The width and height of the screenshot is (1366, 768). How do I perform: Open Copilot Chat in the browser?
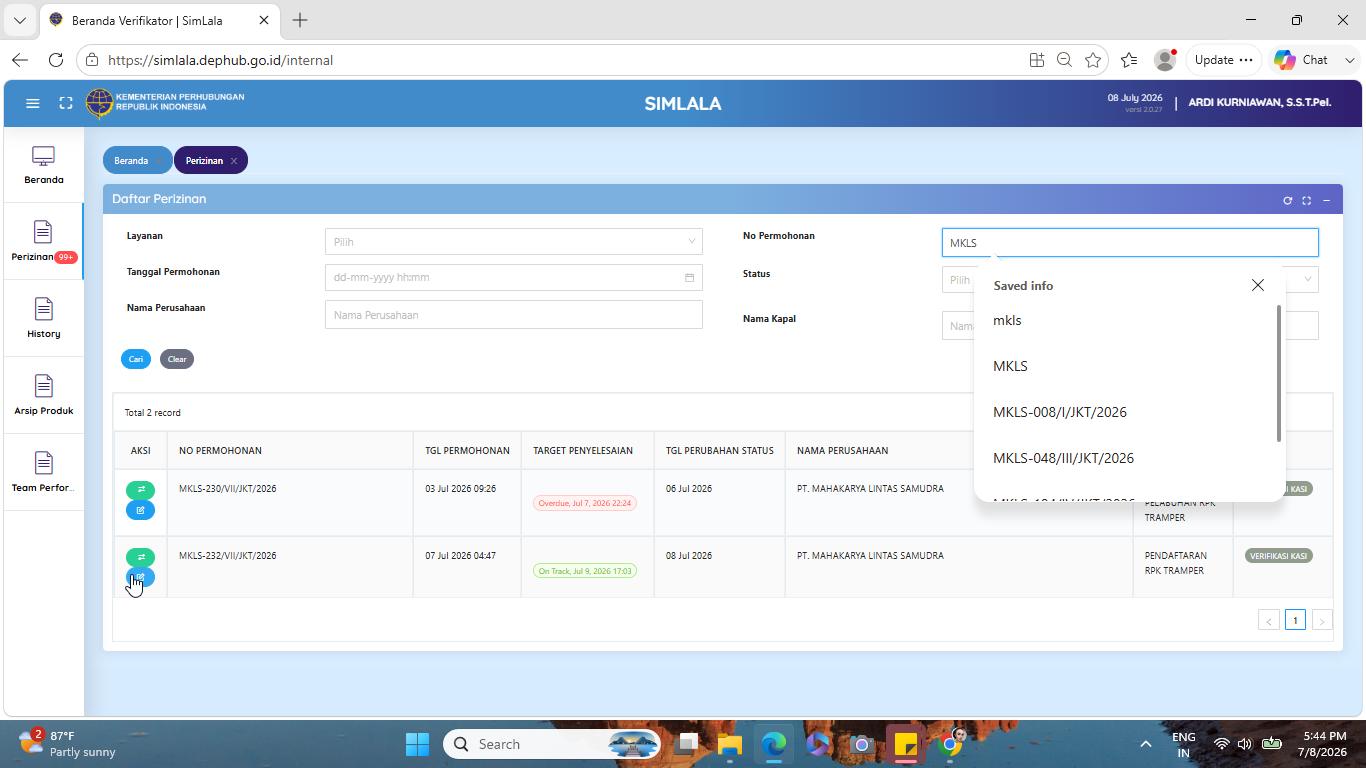(1302, 60)
